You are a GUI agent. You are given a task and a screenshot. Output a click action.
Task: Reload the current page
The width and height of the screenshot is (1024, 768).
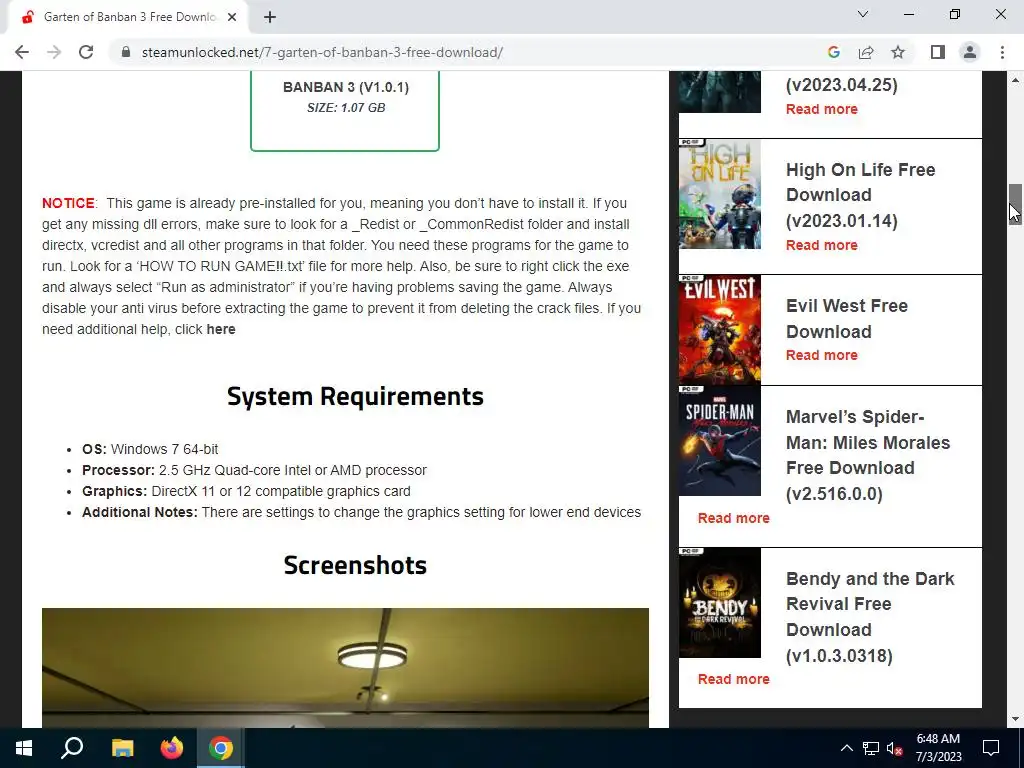click(x=86, y=52)
